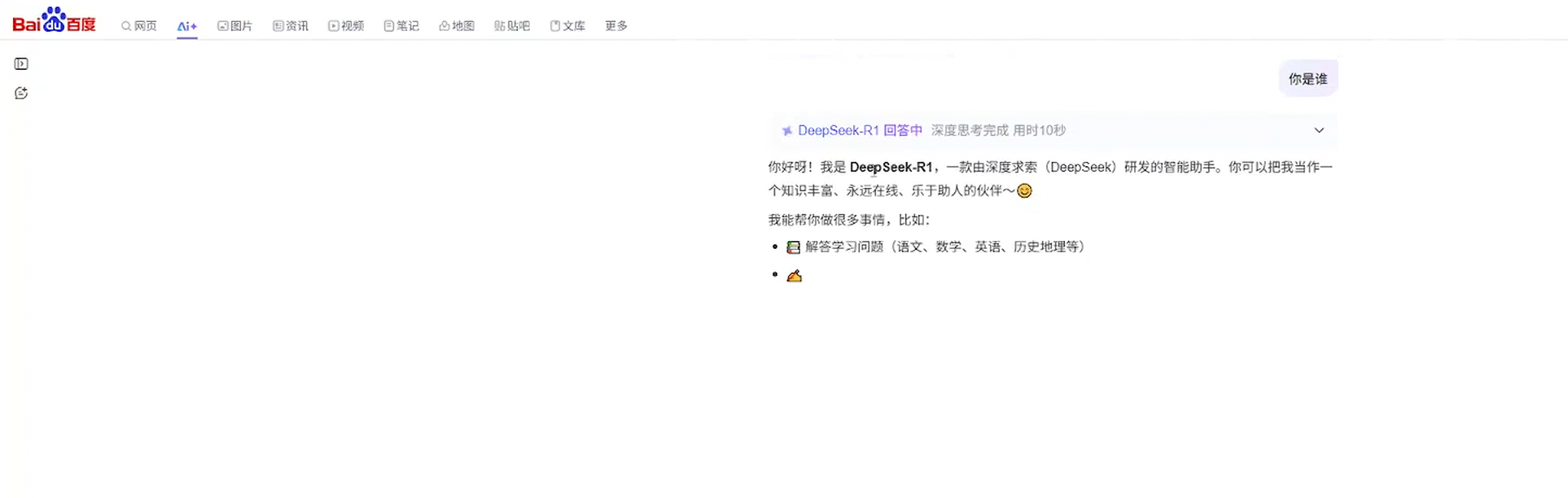Click the 笔记 note icon

[388, 26]
